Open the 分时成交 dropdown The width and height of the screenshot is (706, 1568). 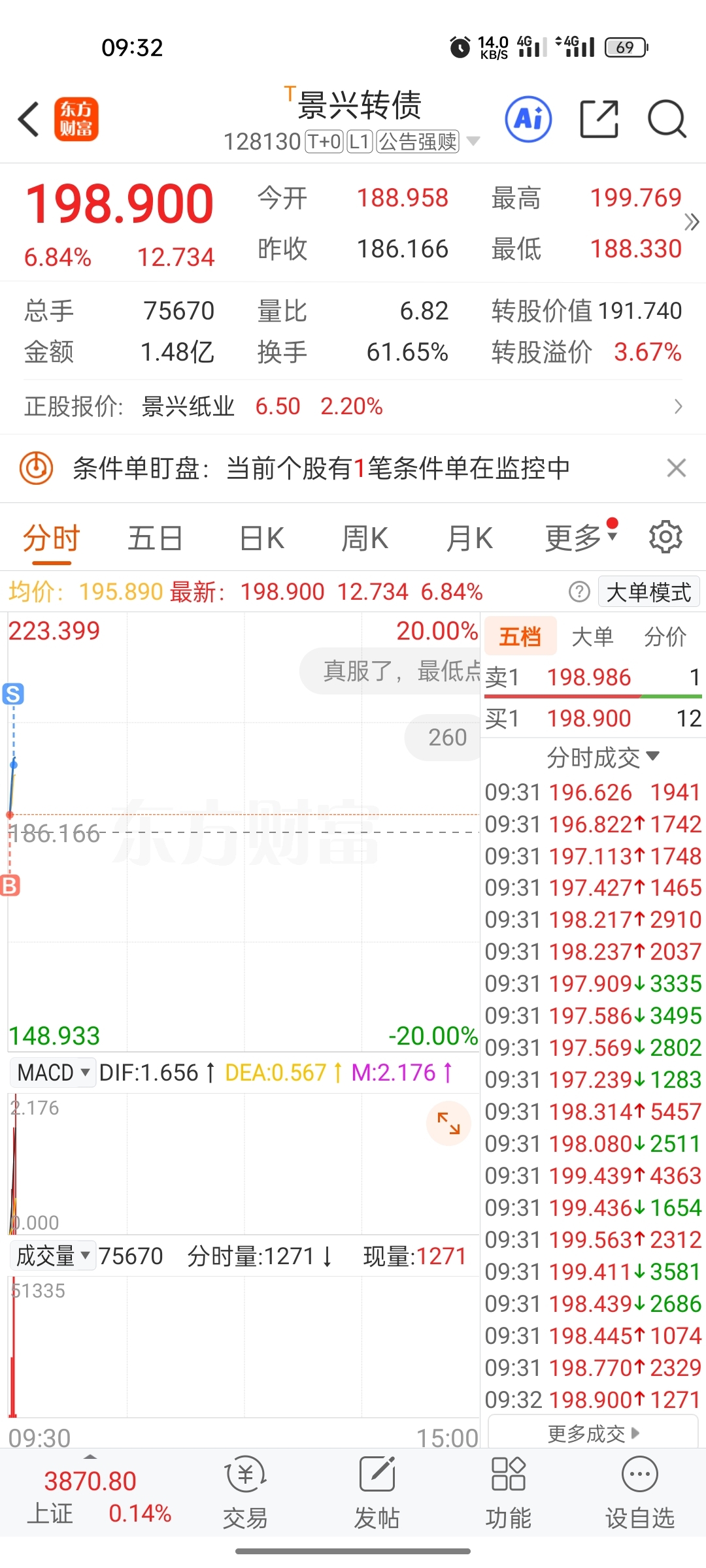603,758
